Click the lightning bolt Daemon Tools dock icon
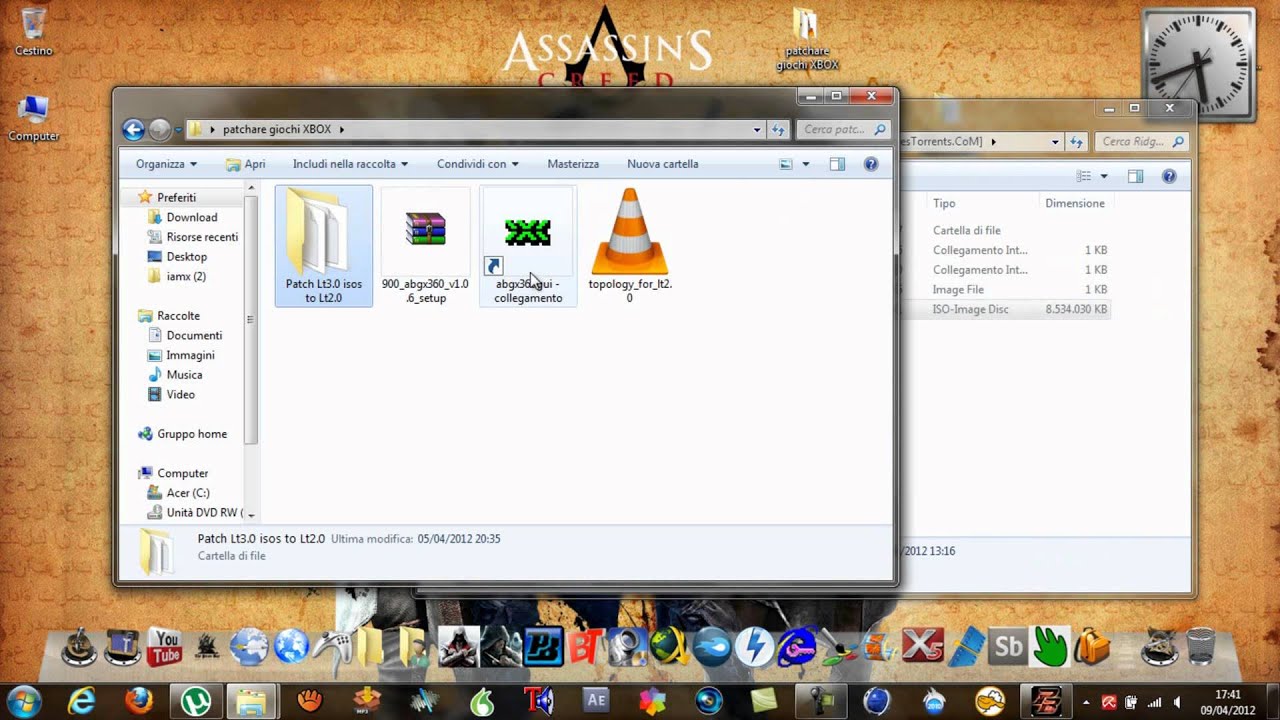Image resolution: width=1280 pixels, height=720 pixels. coord(754,647)
